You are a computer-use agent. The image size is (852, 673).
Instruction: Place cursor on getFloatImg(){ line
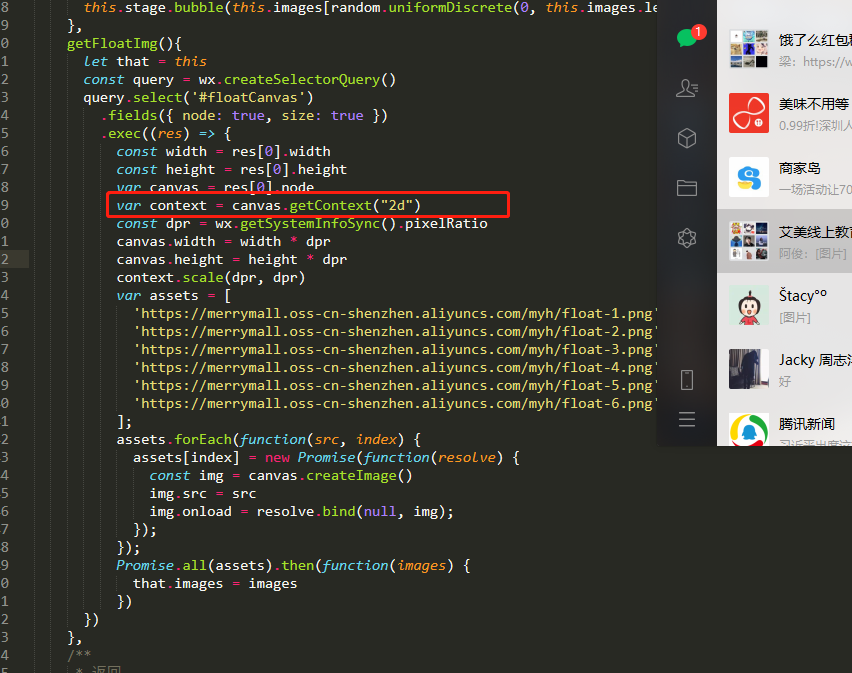pyautogui.click(x=124, y=43)
